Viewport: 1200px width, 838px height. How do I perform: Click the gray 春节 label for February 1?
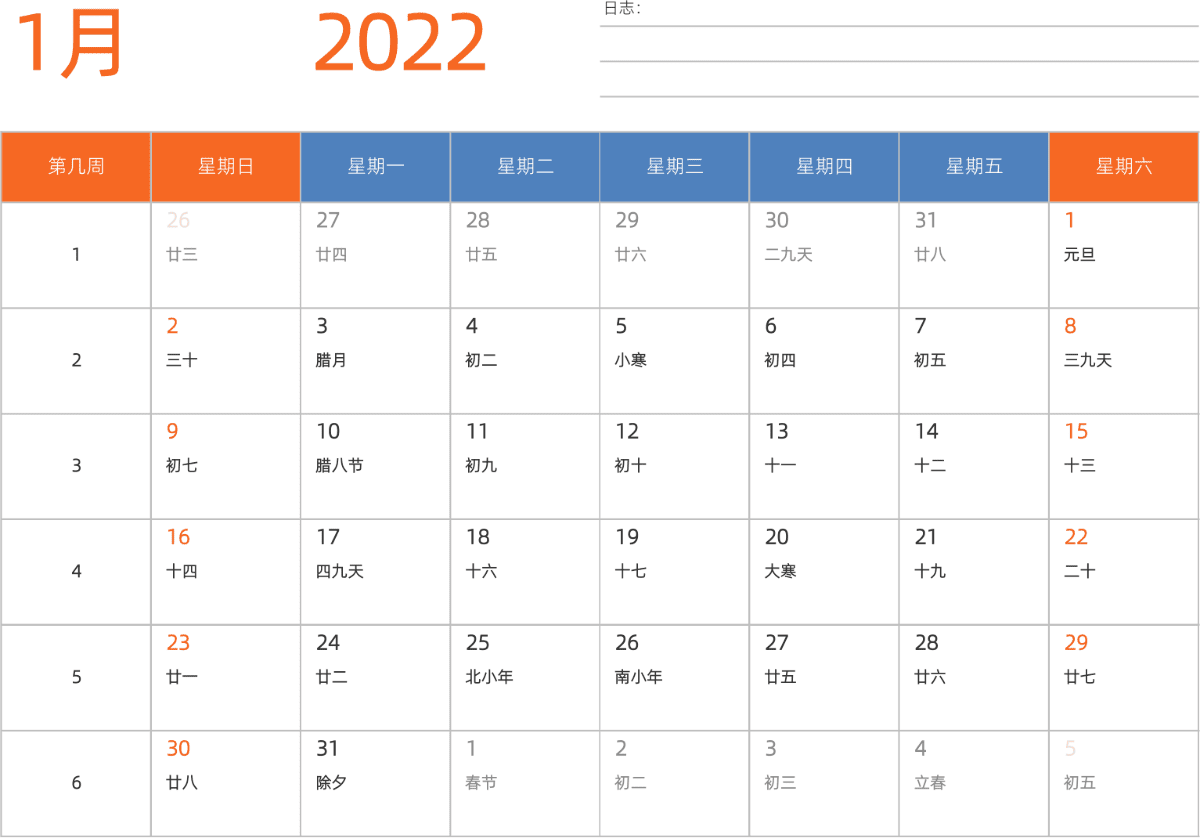(481, 783)
